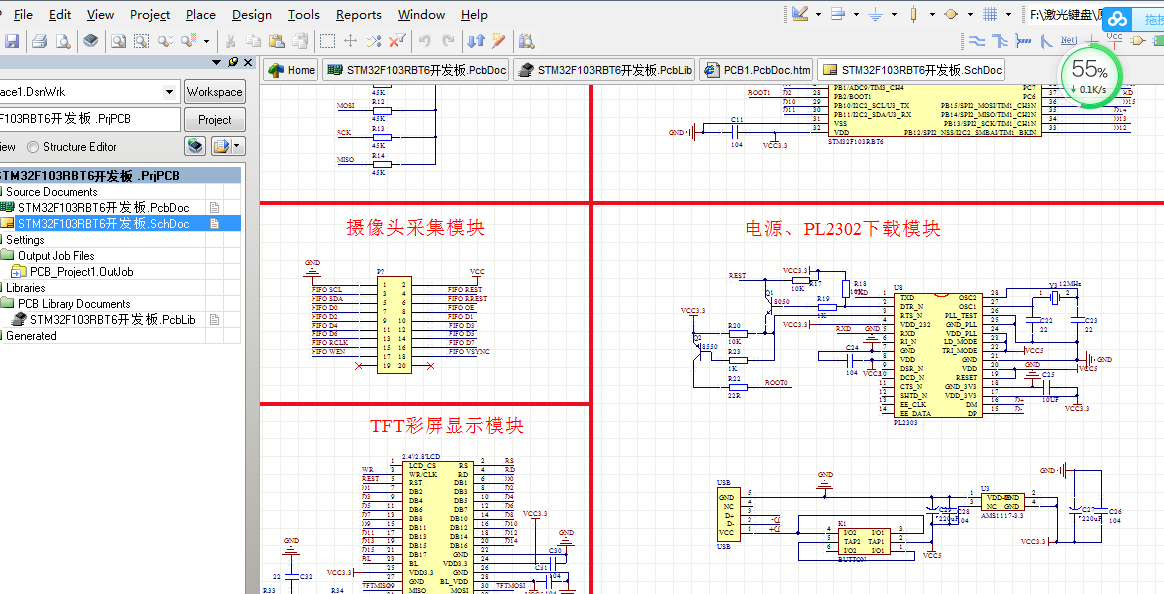Select the Place Net Label icon
The width and height of the screenshot is (1164, 594).
[x=1069, y=41]
